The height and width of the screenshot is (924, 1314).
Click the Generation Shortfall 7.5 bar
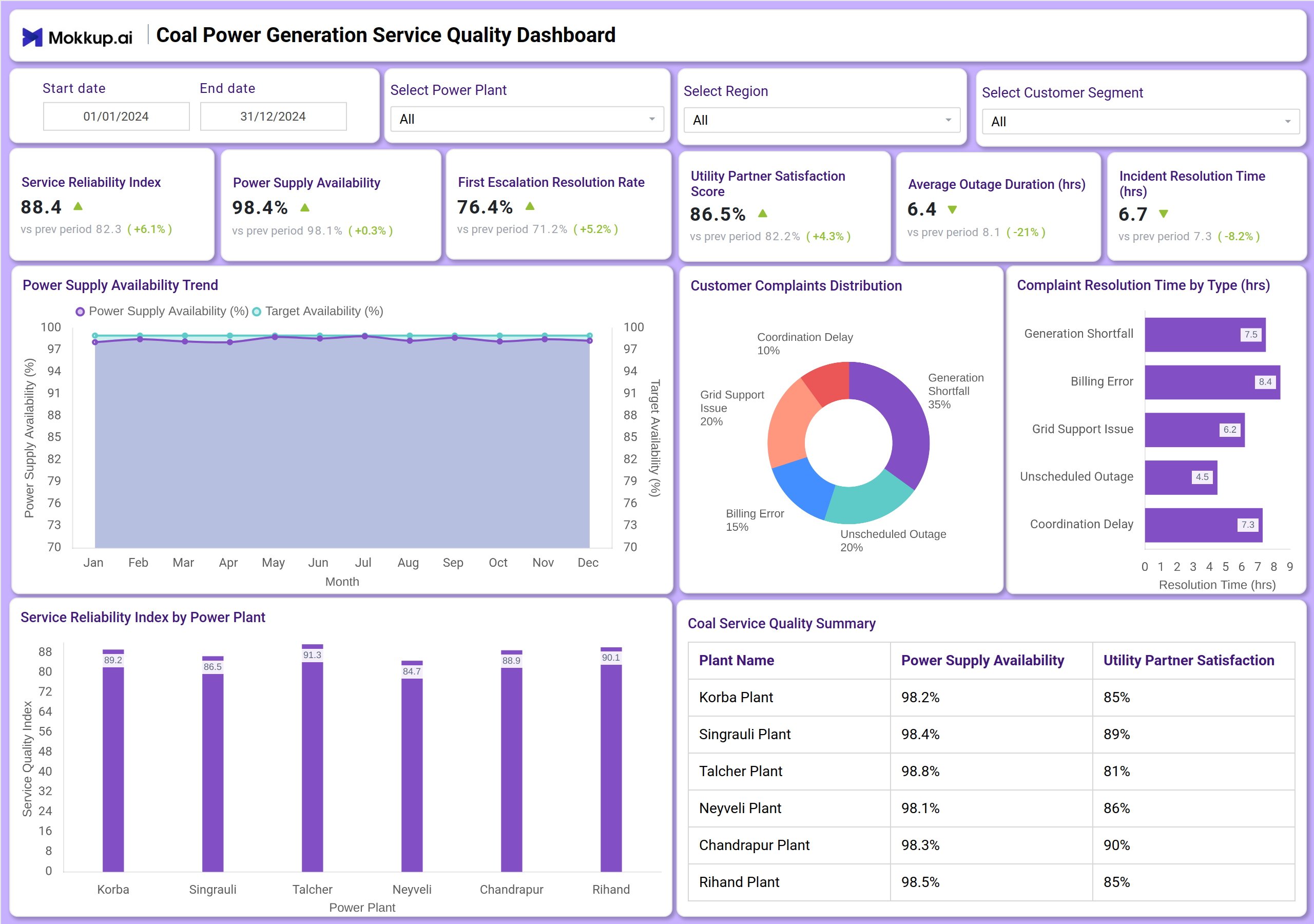[1205, 334]
